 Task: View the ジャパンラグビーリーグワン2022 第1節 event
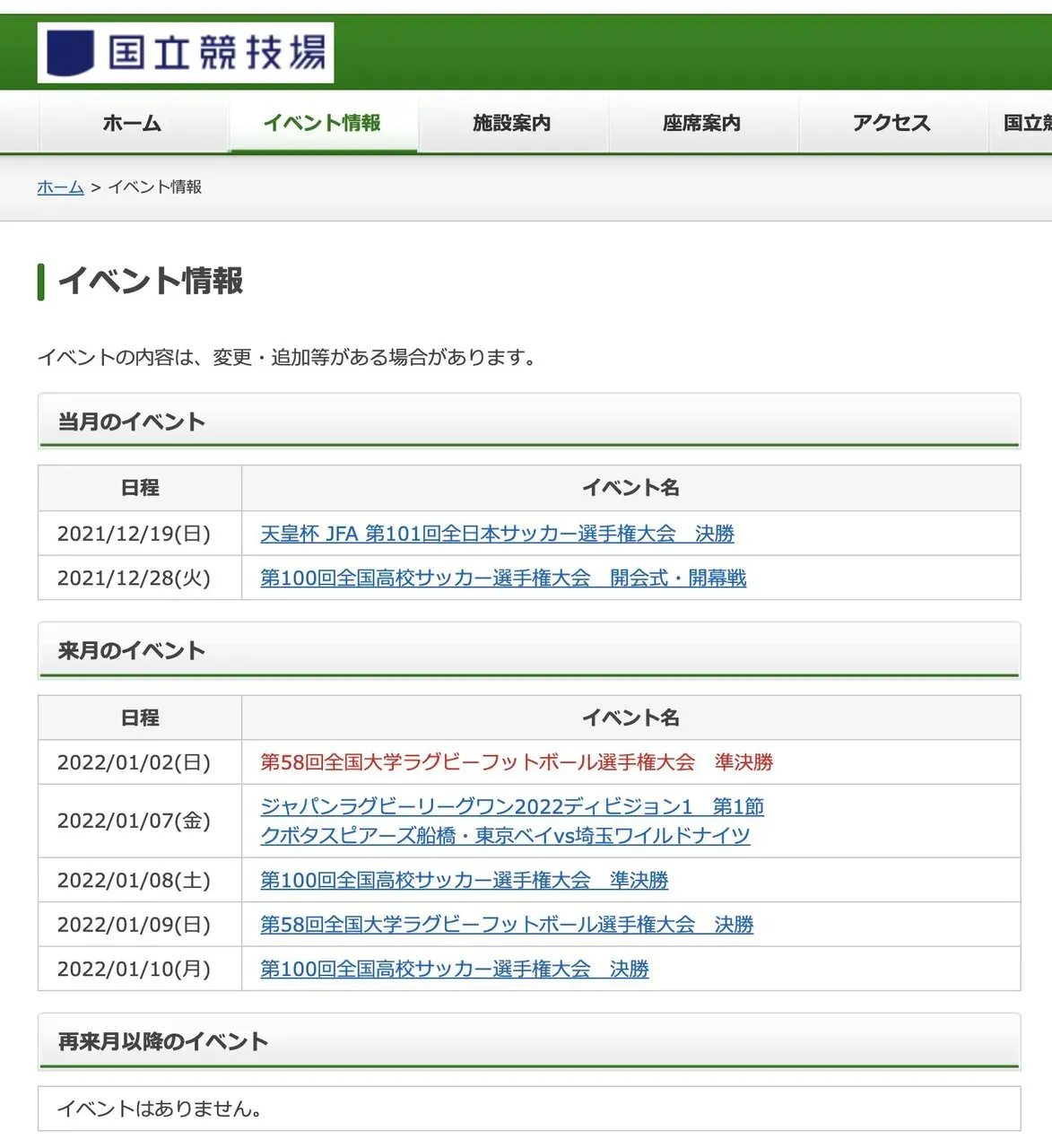(x=512, y=806)
